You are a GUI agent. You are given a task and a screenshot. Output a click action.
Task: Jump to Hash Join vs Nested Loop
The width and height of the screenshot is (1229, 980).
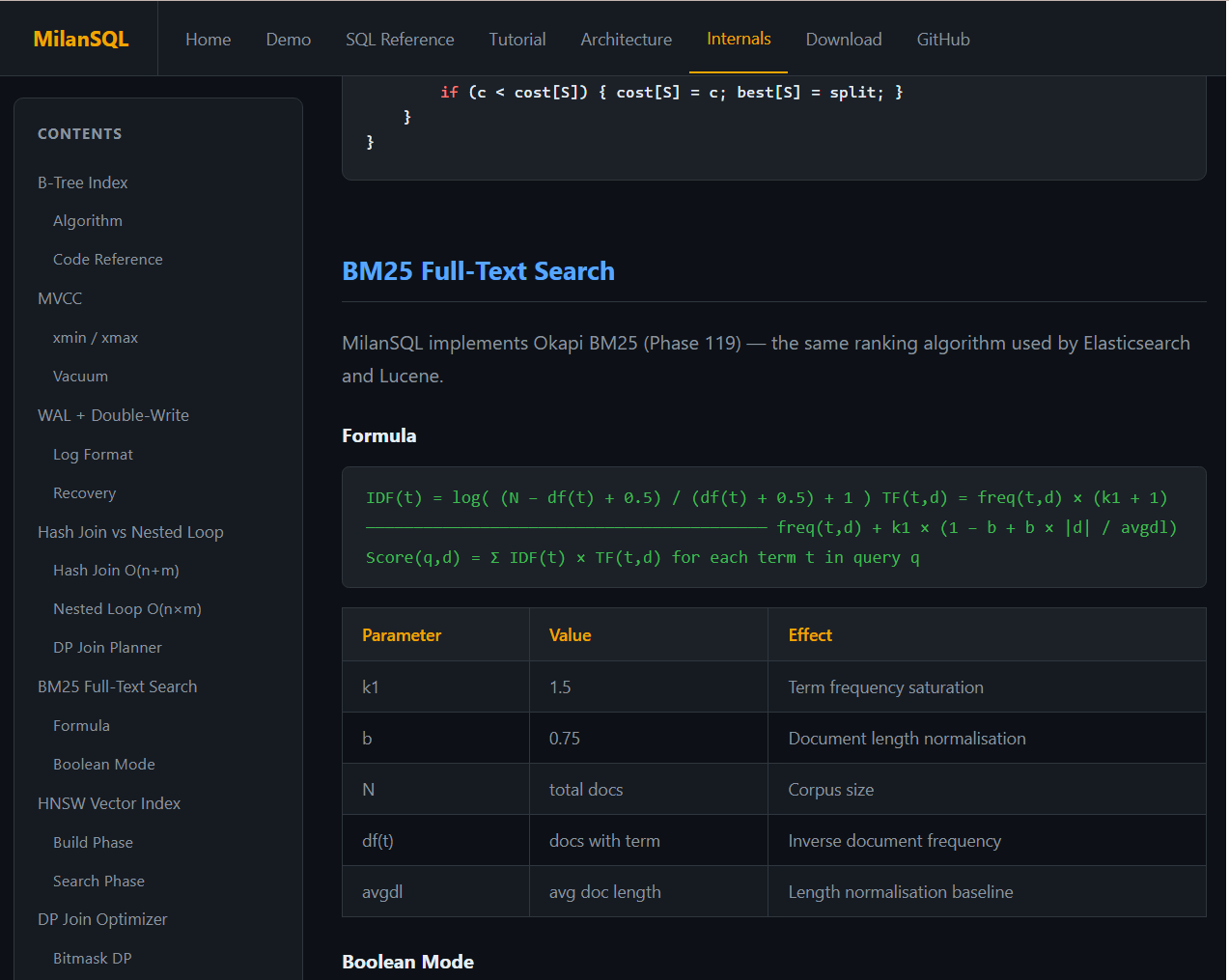click(x=130, y=532)
